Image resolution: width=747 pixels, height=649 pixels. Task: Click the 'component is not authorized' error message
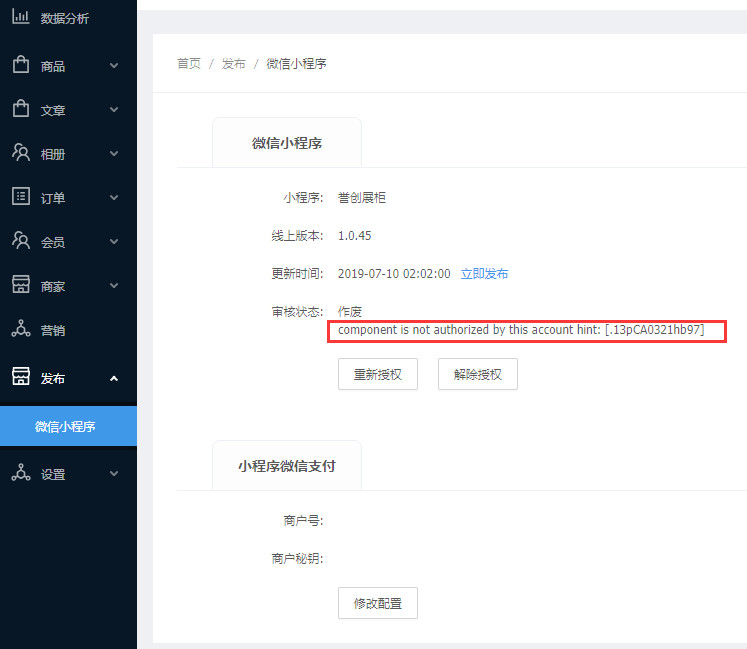tap(521, 330)
